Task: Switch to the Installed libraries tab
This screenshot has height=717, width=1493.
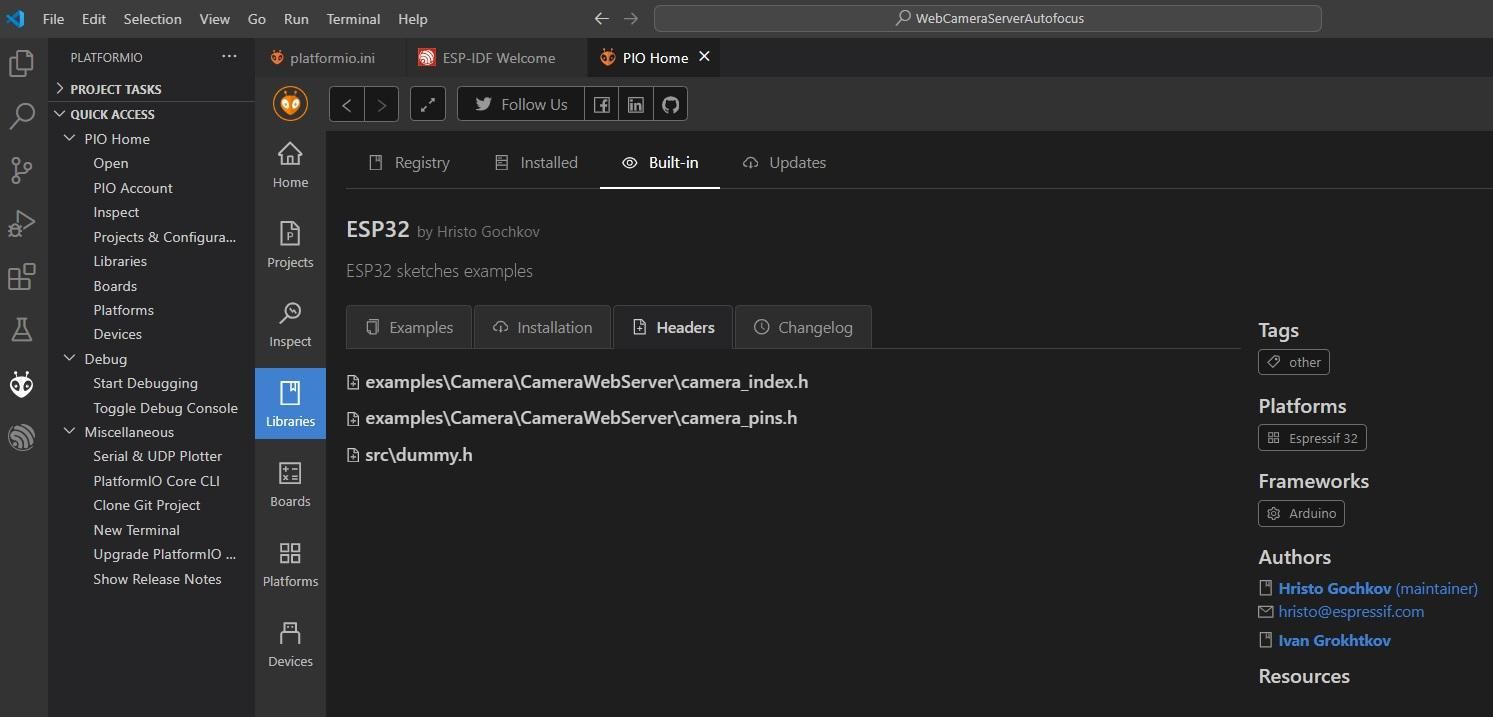Action: pos(536,162)
